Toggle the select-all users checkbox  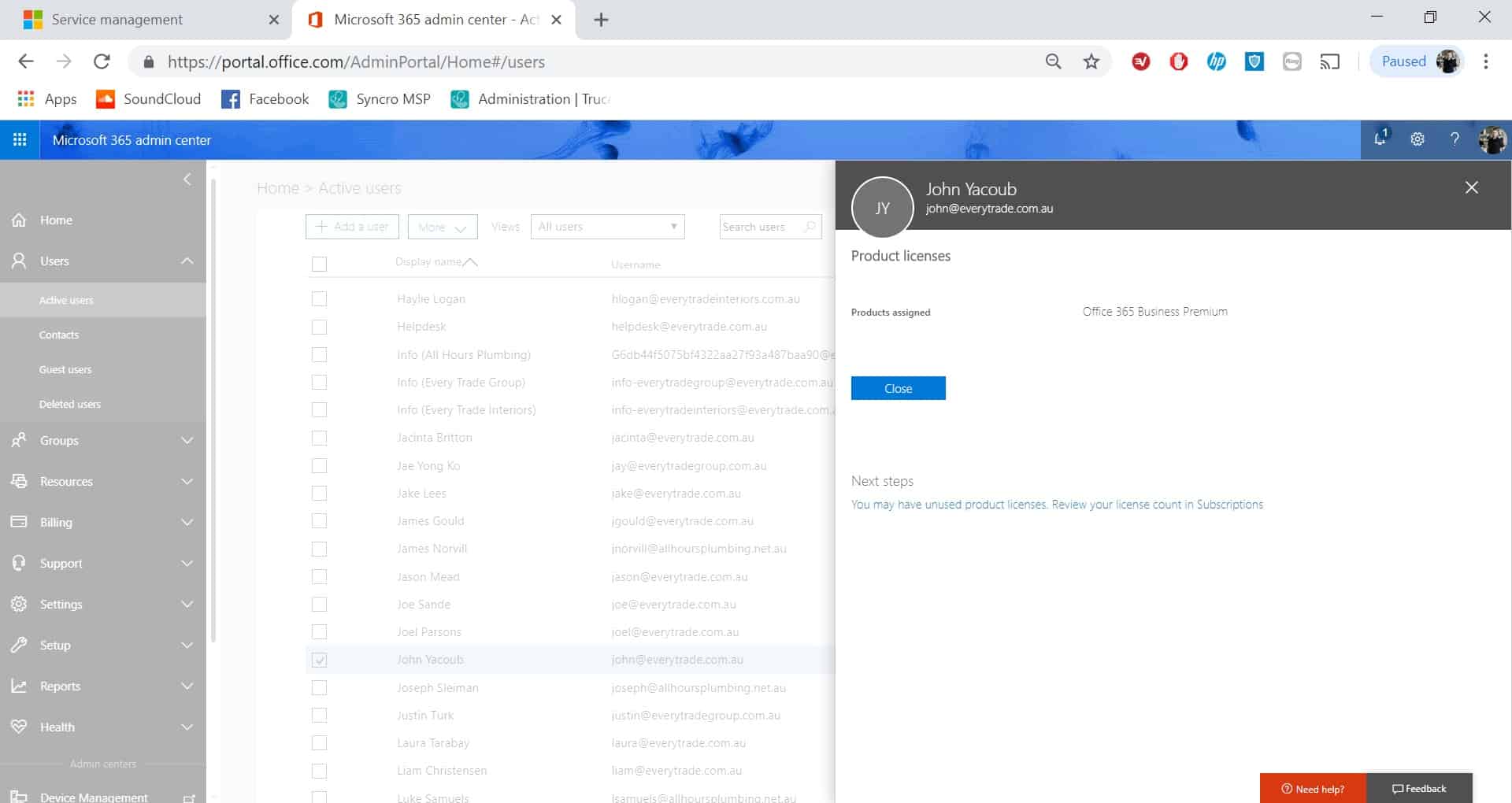319,264
